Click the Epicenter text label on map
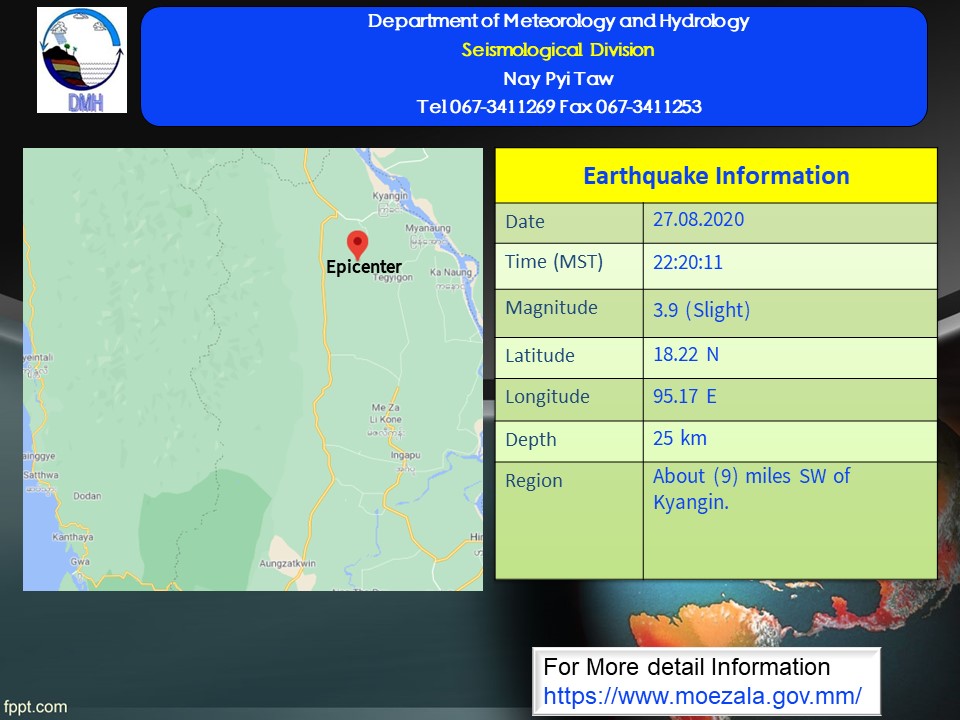The height and width of the screenshot is (720, 960). 364,267
